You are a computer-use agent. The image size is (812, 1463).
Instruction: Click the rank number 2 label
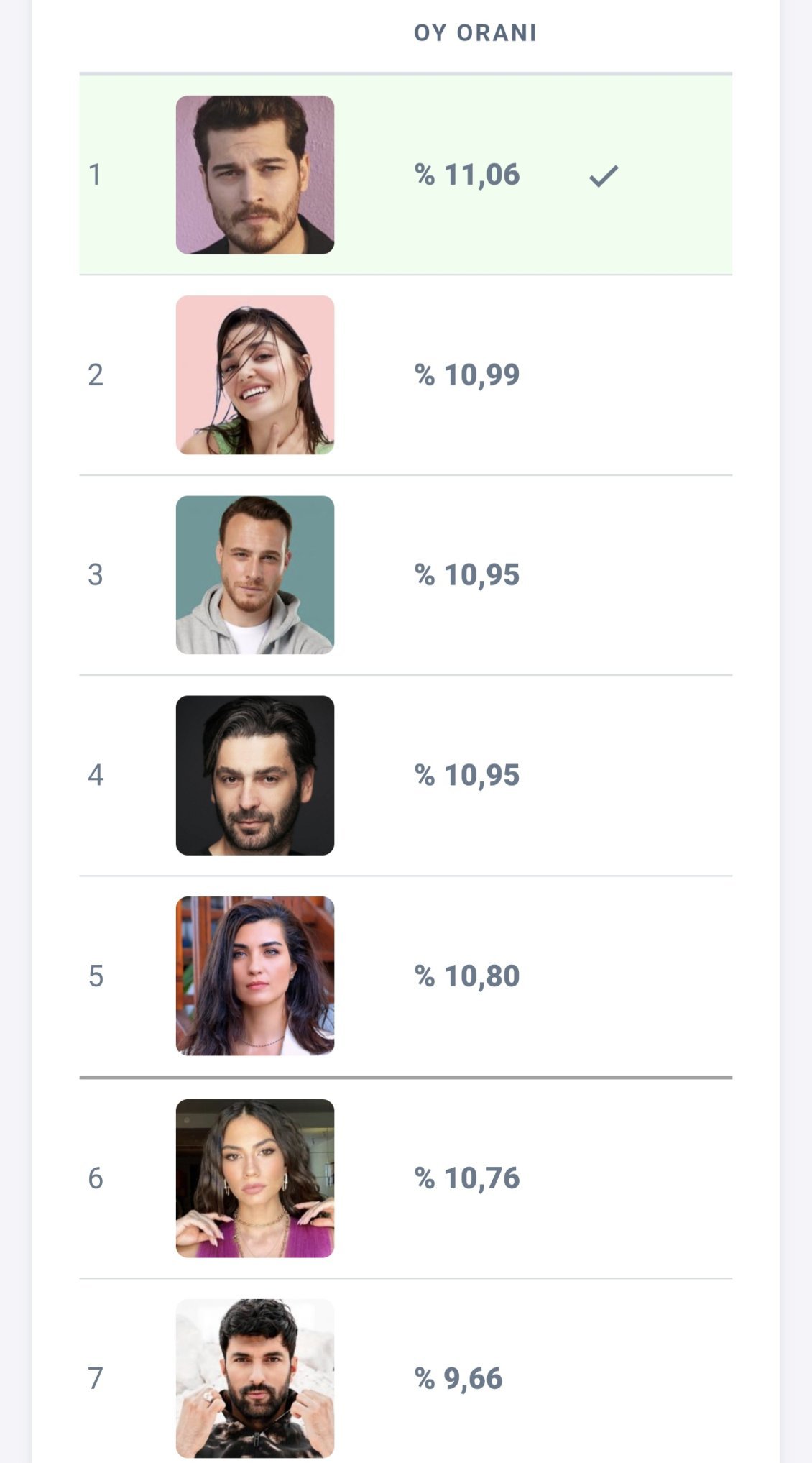tap(96, 375)
